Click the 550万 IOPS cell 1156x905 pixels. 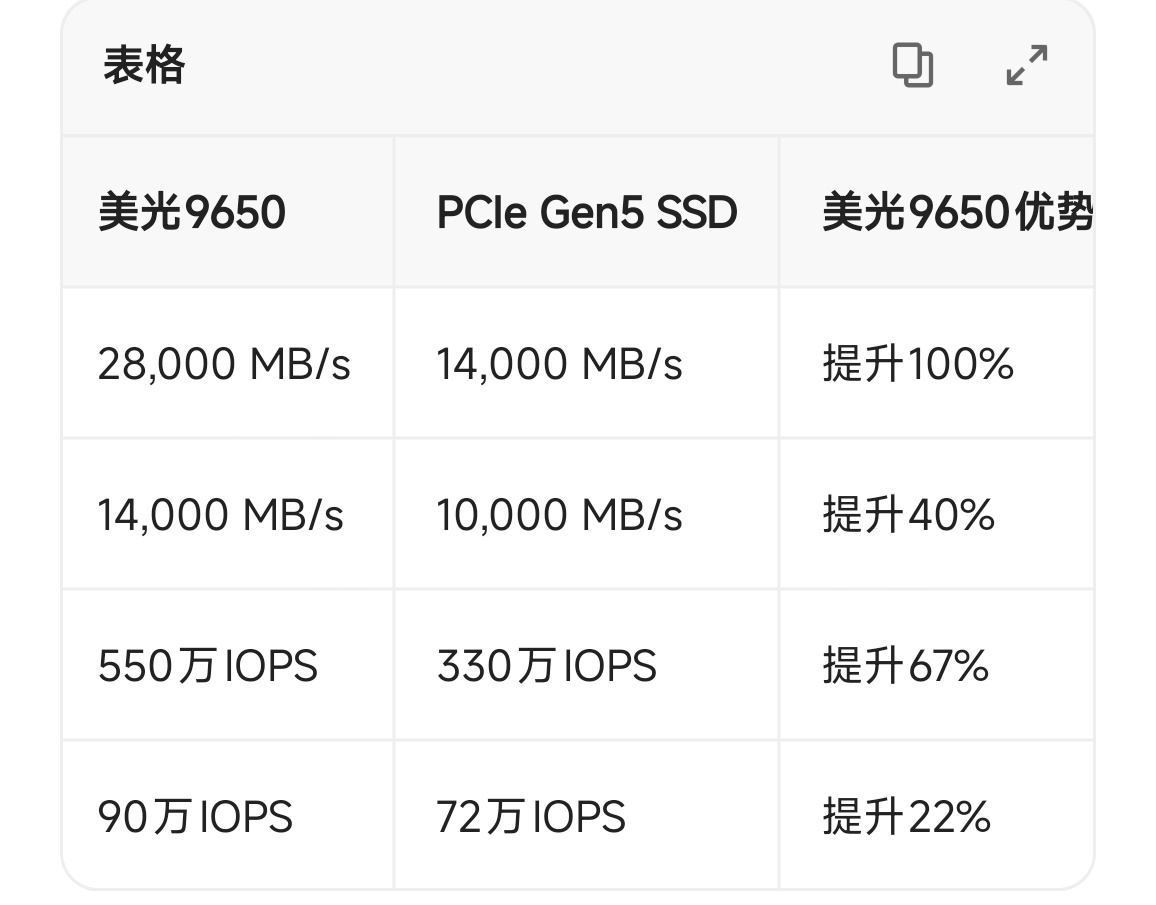pyautogui.click(x=208, y=666)
